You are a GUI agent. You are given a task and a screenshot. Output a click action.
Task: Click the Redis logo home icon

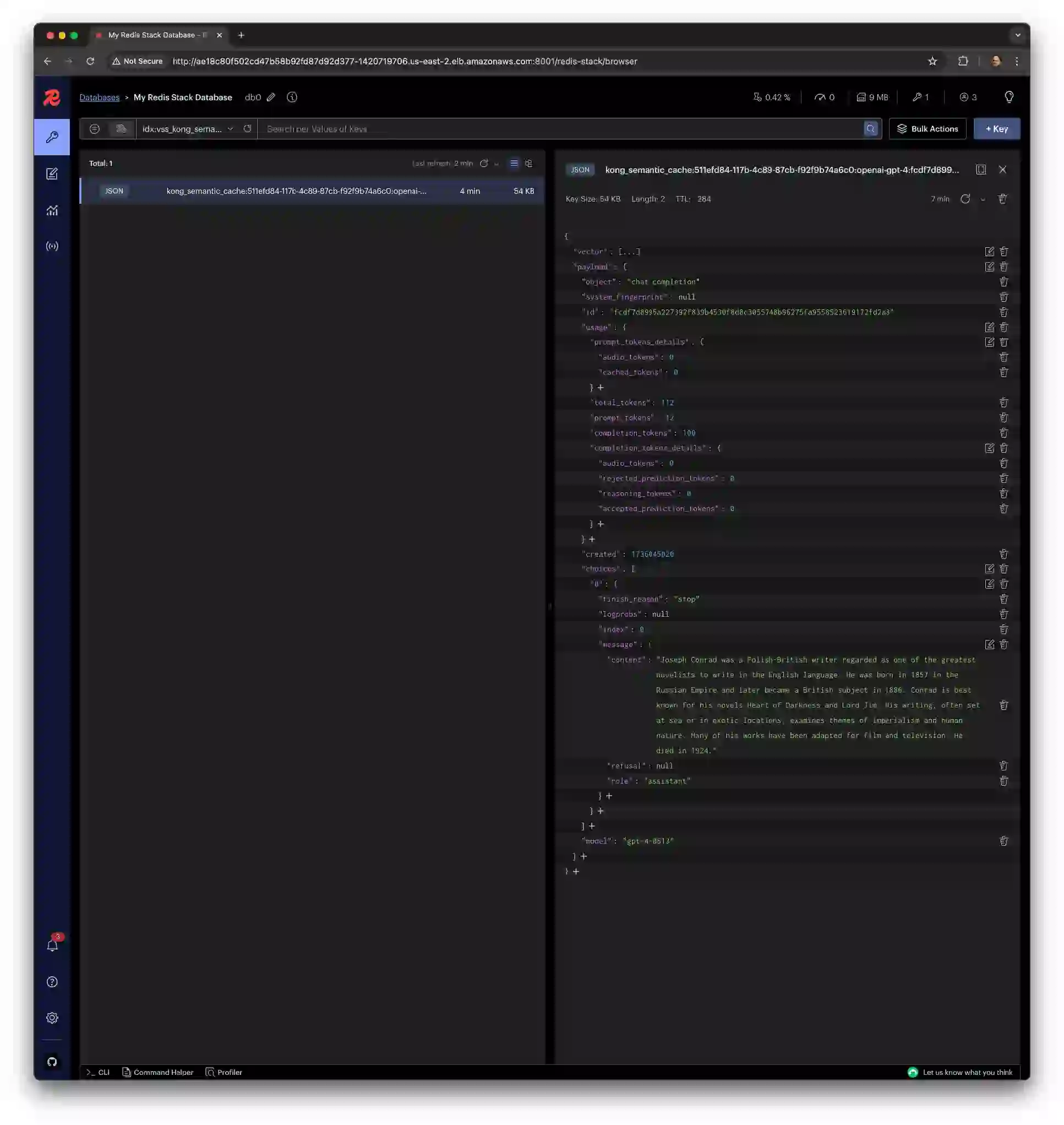pos(52,97)
